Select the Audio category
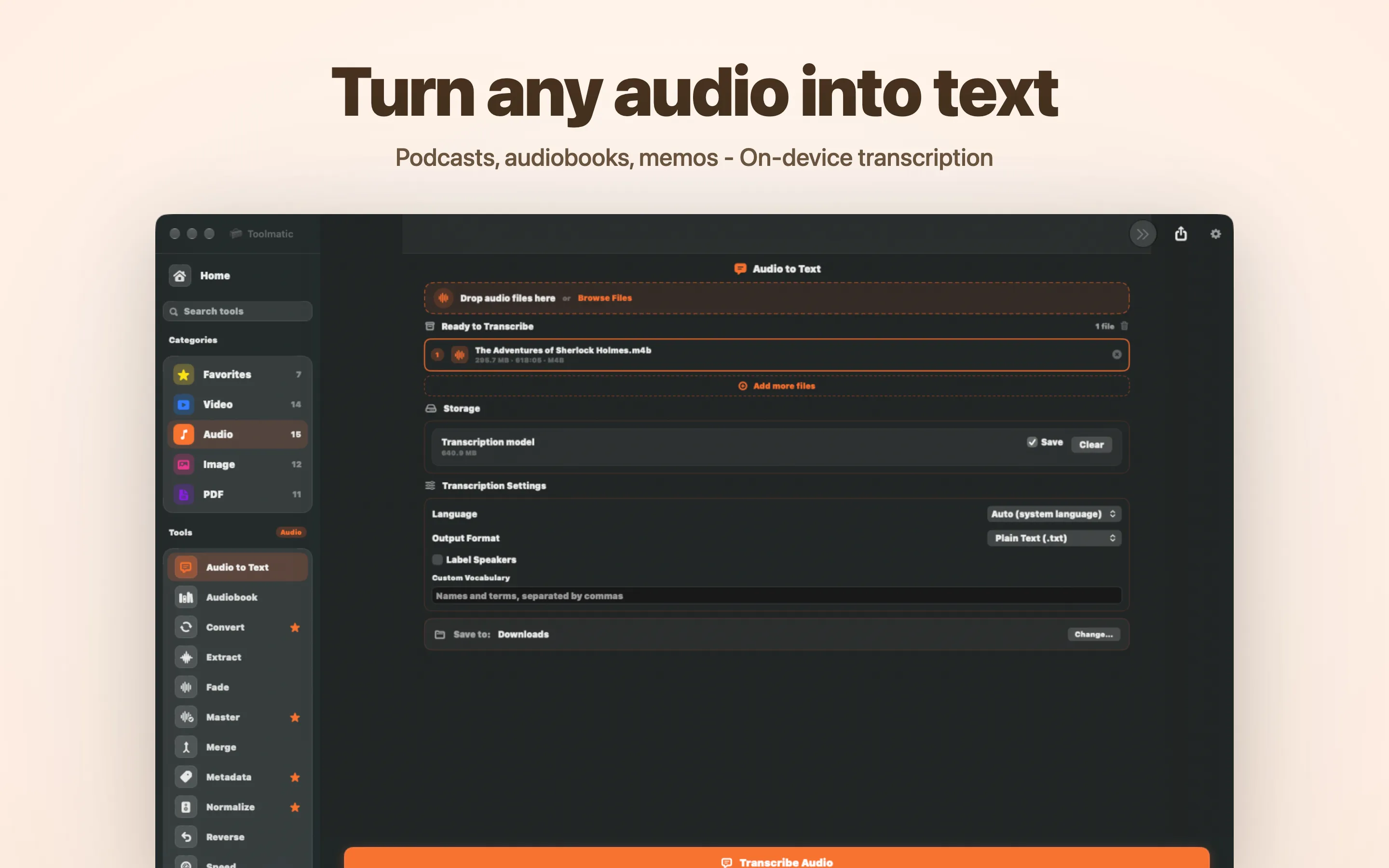 click(238, 434)
